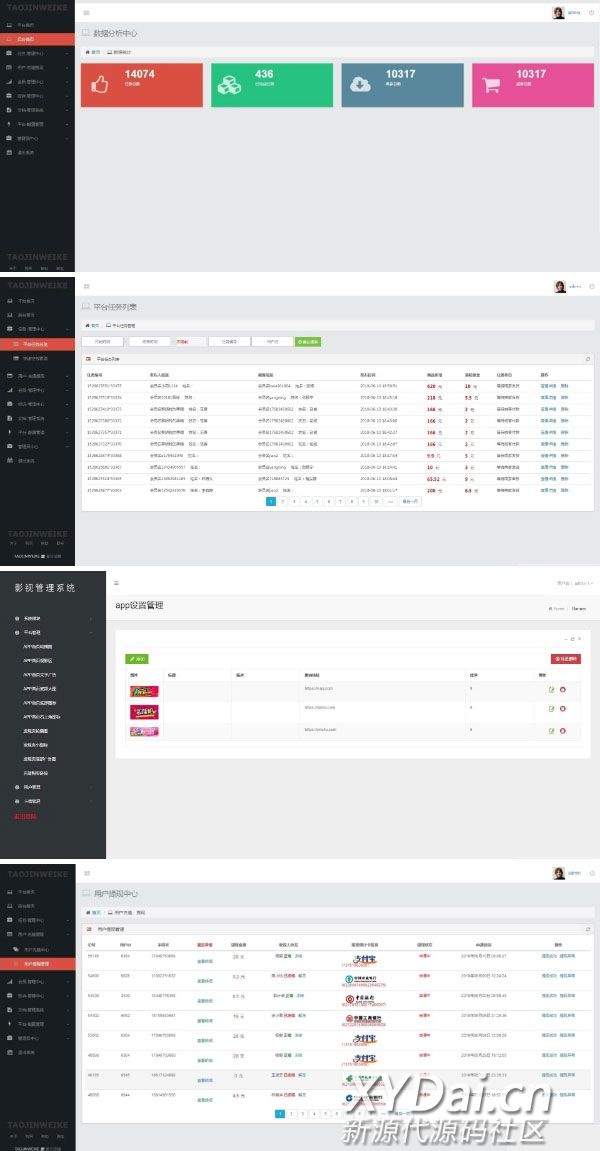Open the green cubes card showing 436
Screen dimensions: 600x1151
coord(272,85)
